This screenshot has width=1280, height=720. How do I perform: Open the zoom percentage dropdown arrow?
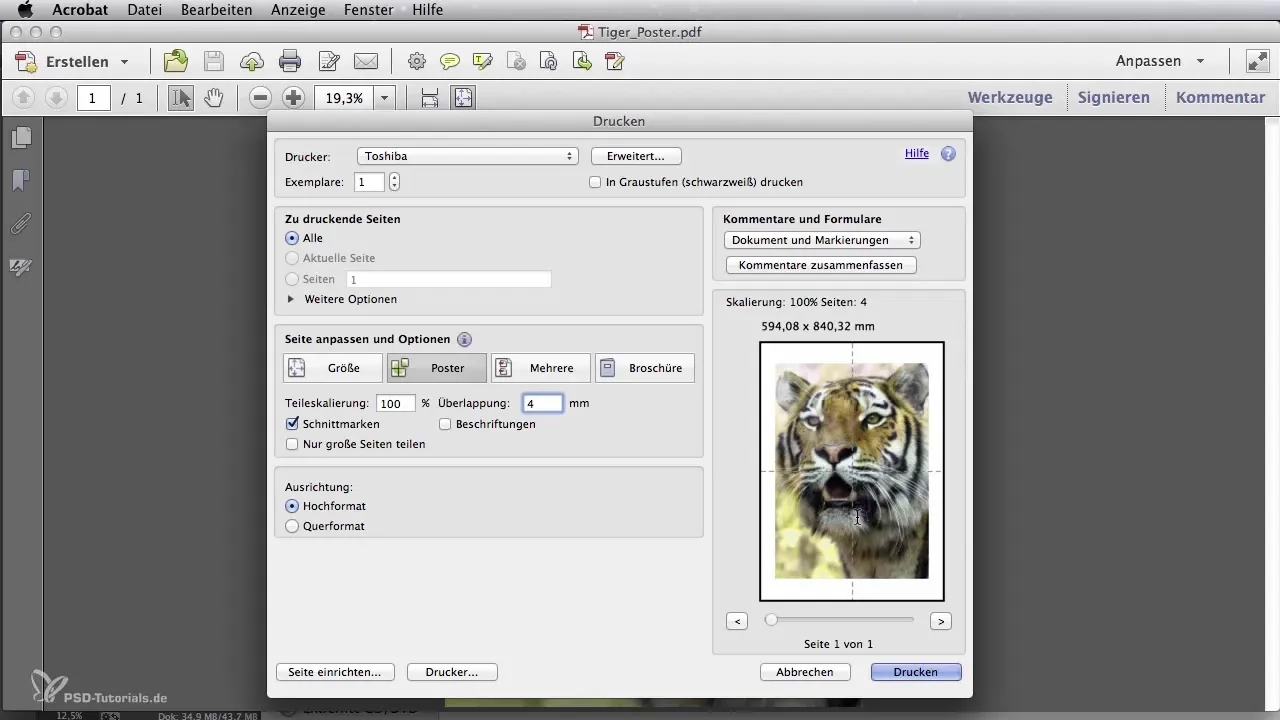pos(385,98)
